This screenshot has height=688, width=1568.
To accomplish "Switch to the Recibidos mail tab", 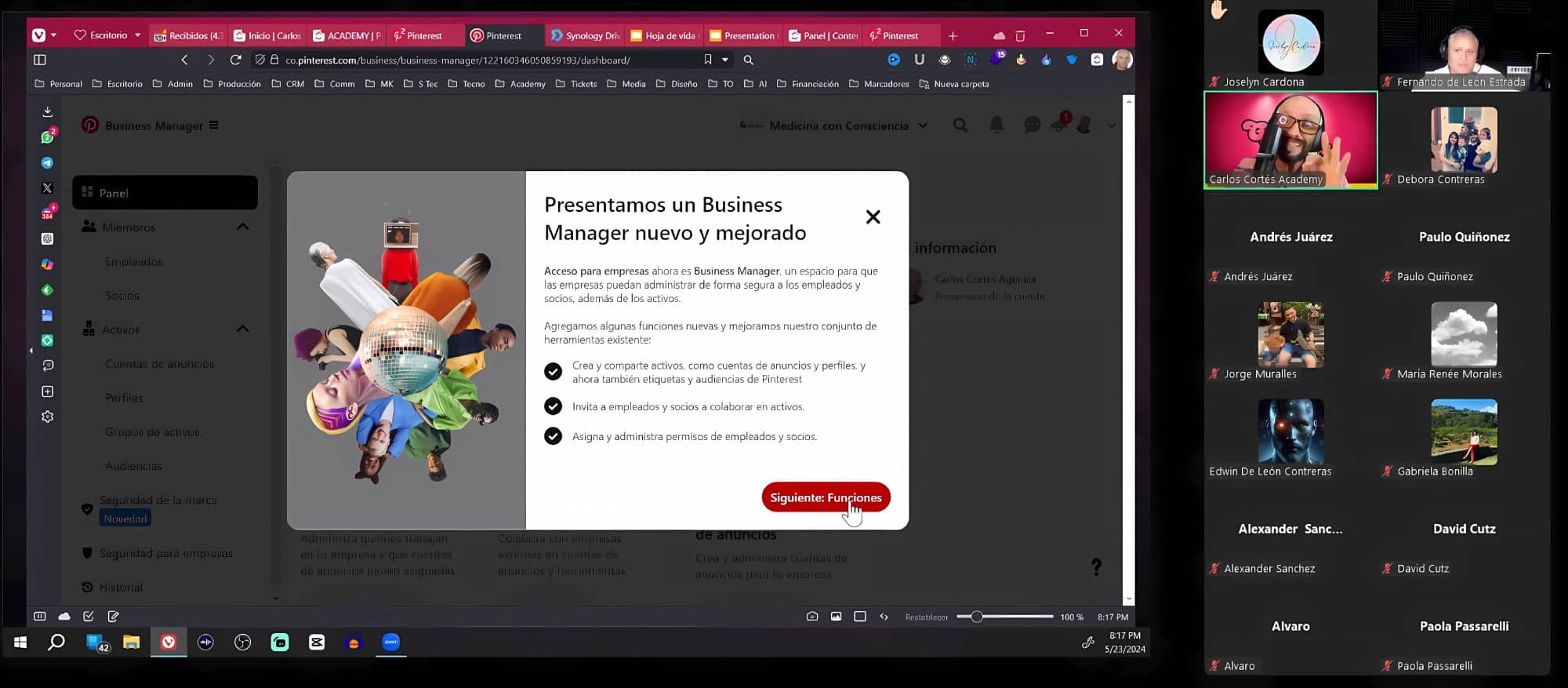I will click(x=189, y=35).
